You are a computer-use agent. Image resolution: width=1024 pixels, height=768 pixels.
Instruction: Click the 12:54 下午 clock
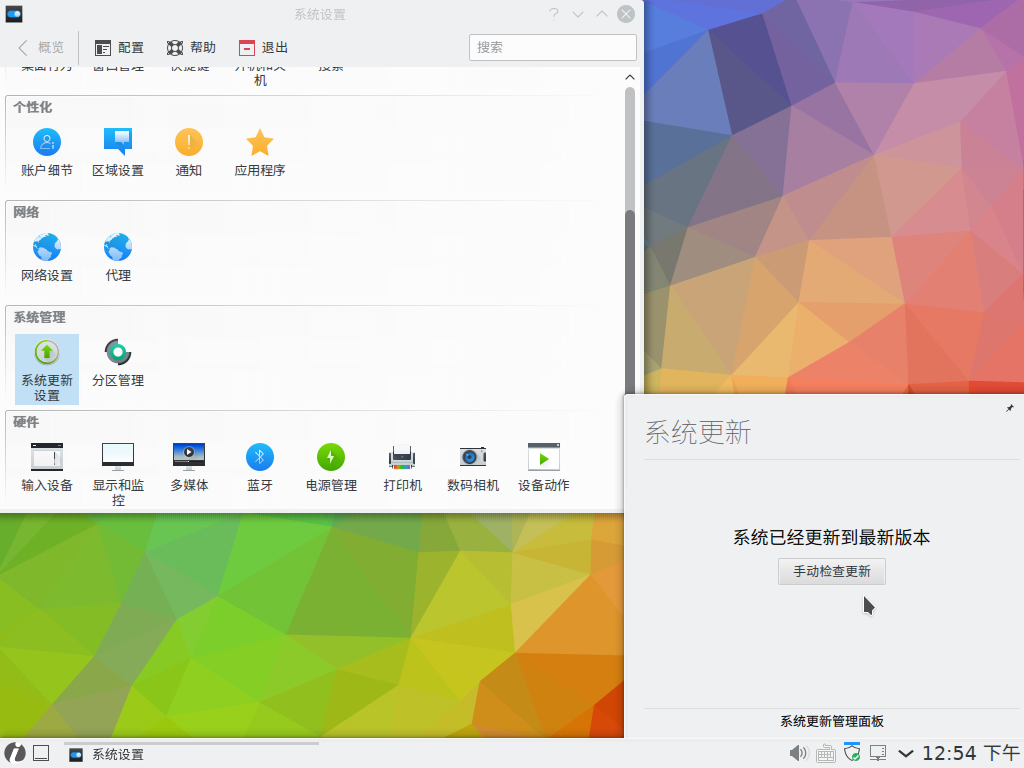tap(970, 753)
